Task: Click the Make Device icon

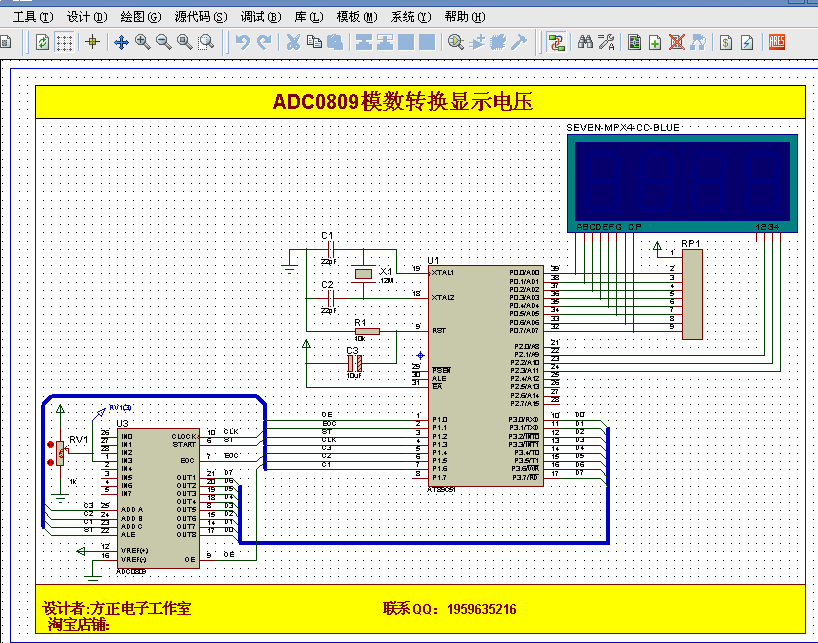Action: tap(477, 42)
